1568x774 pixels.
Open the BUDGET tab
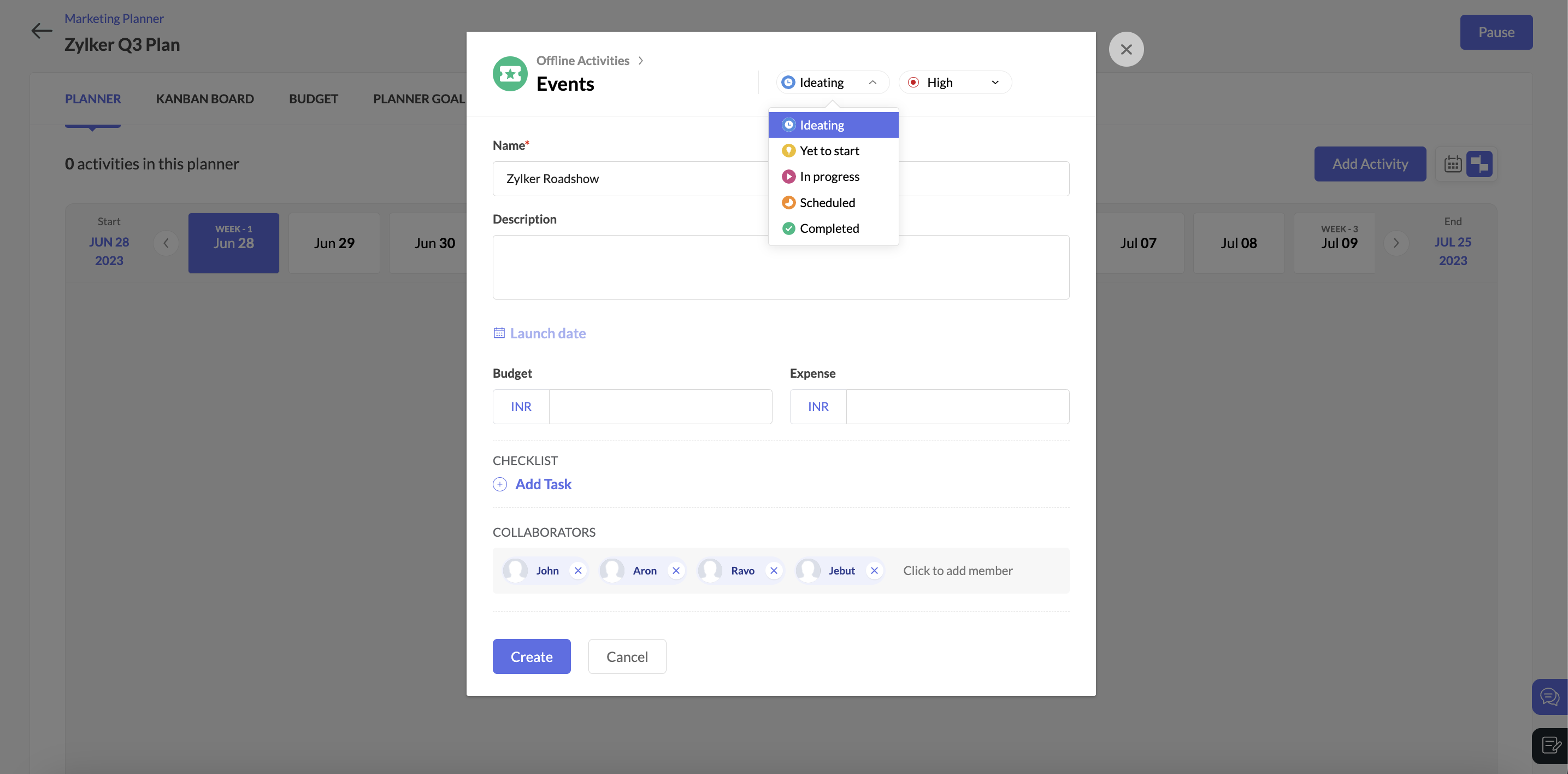click(314, 98)
